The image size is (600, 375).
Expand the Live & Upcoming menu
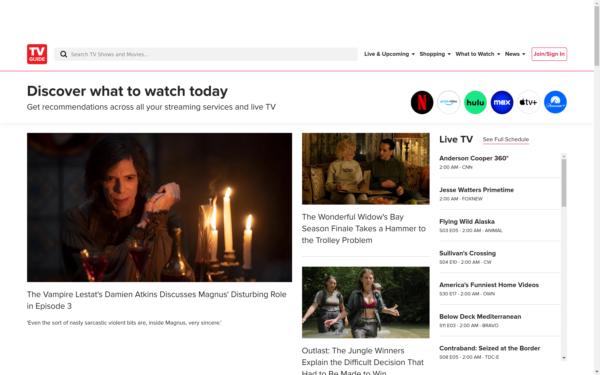(x=389, y=54)
